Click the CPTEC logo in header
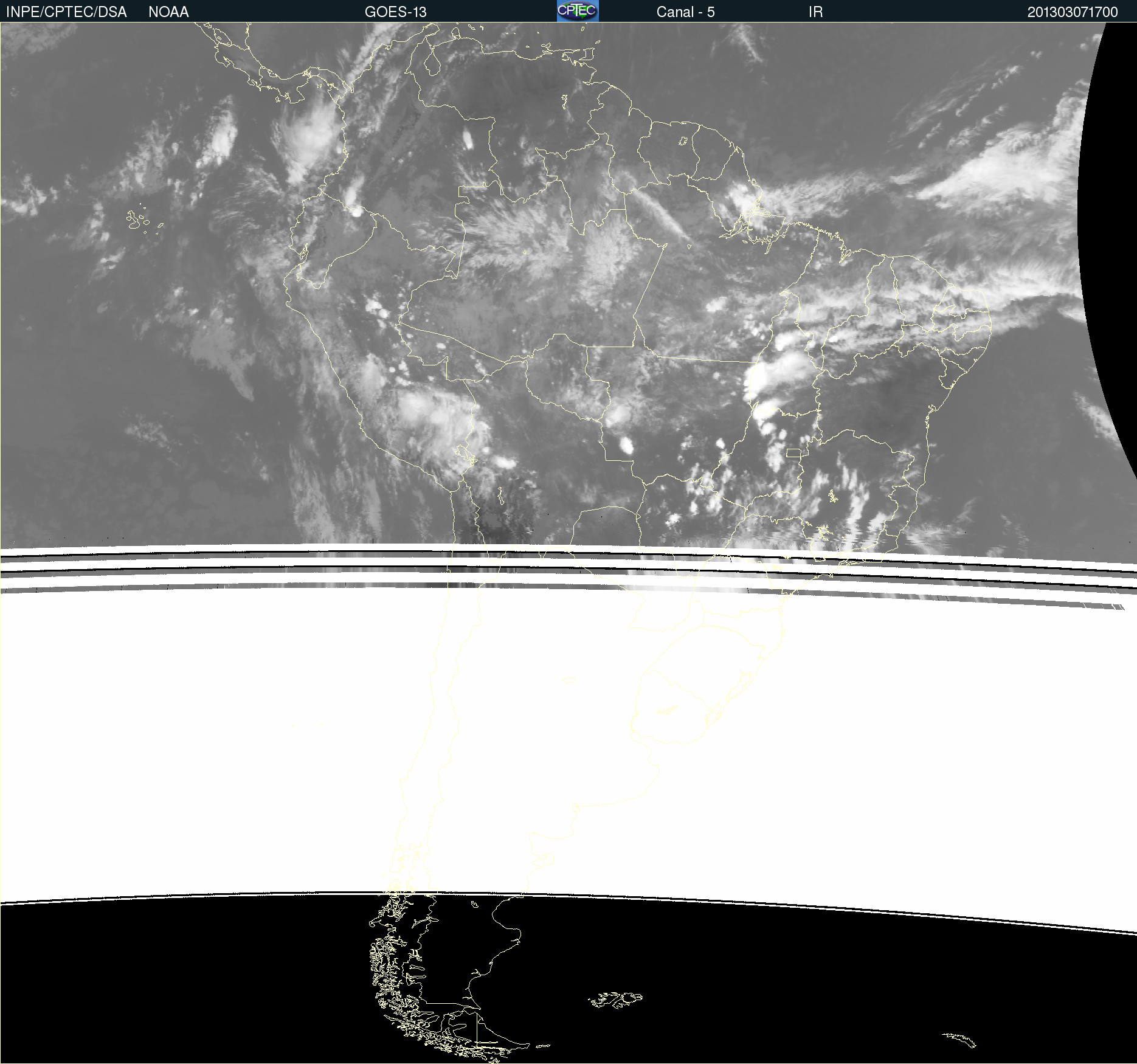The width and height of the screenshot is (1137, 1064). tap(578, 11)
